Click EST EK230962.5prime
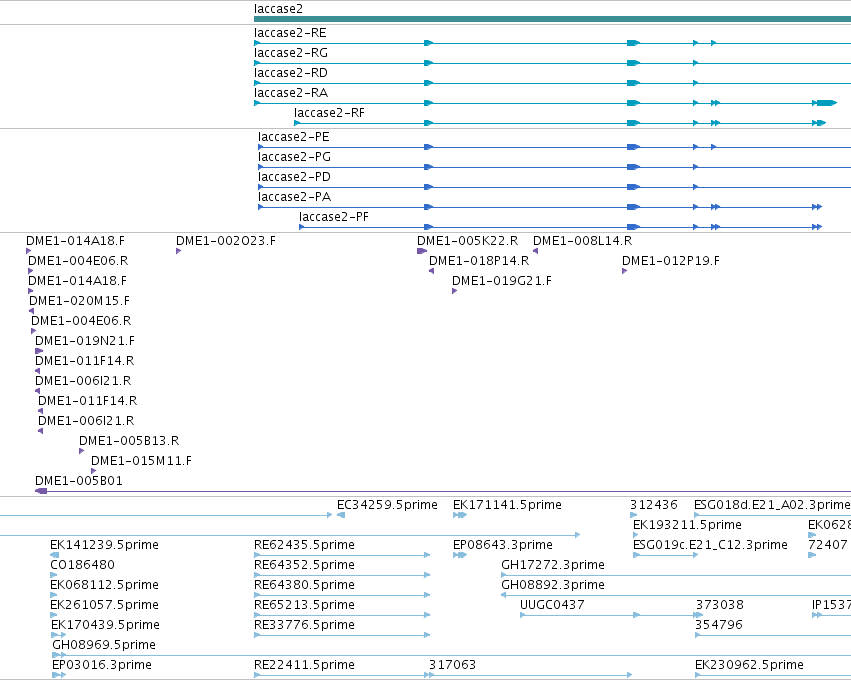Screen dimensions: 851x680 (x=749, y=666)
